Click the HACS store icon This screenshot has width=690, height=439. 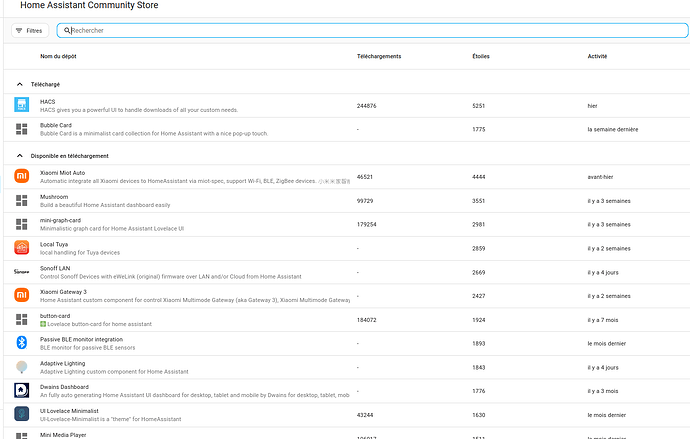(x=22, y=105)
